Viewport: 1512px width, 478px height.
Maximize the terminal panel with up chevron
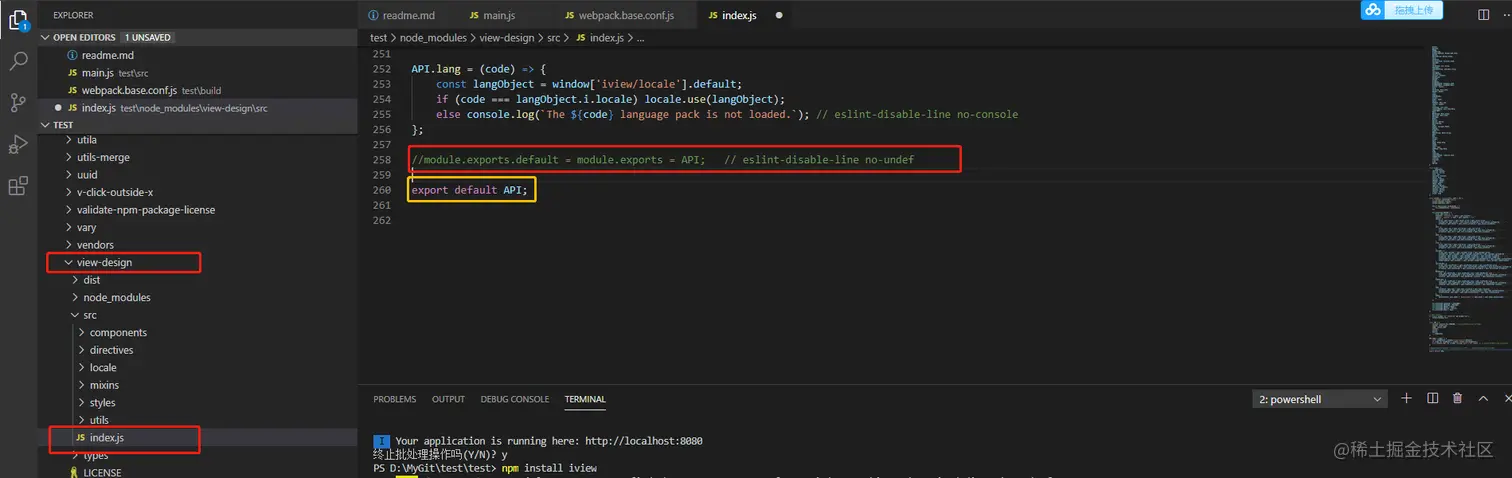pyautogui.click(x=1483, y=399)
